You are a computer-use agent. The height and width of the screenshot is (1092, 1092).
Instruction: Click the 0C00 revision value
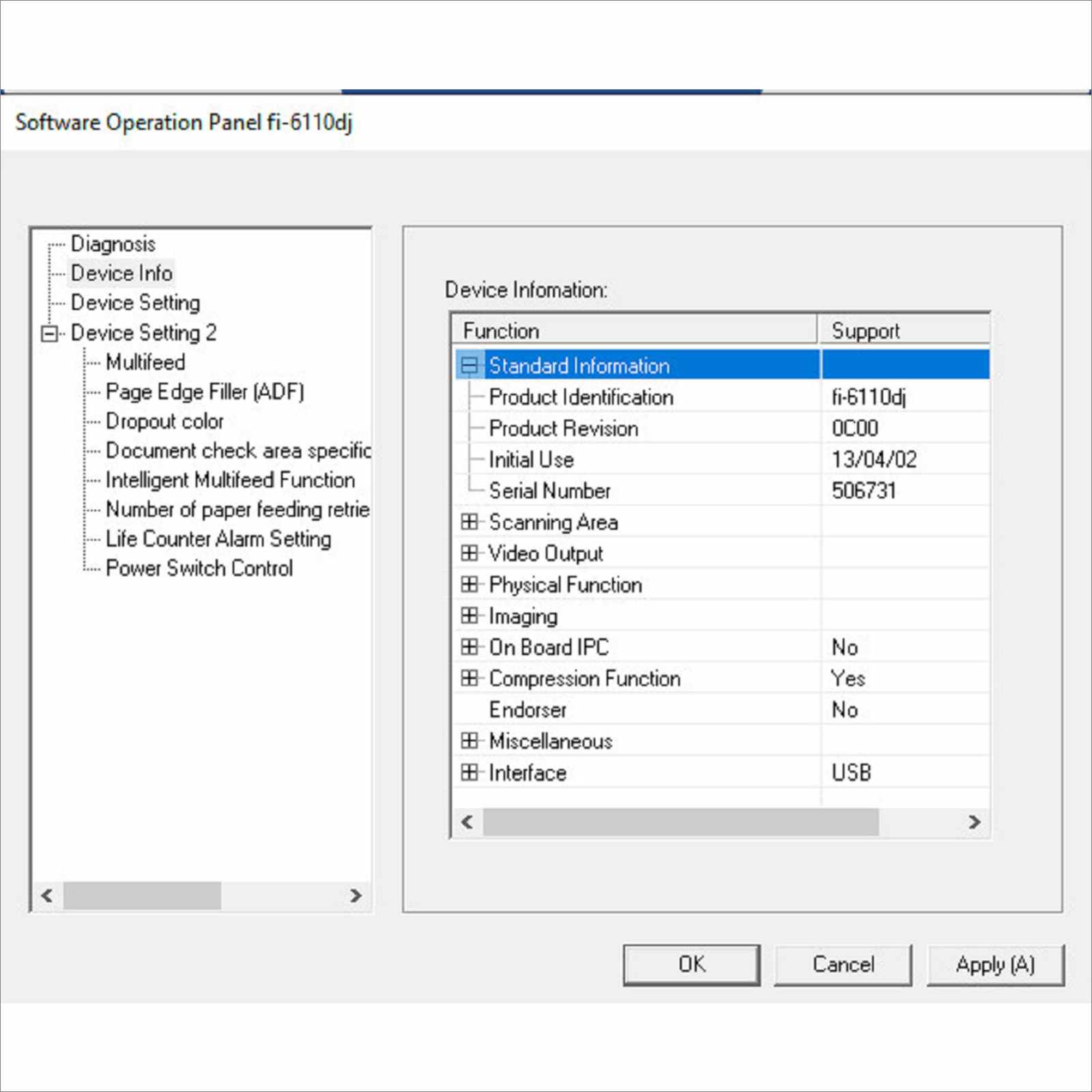pyautogui.click(x=854, y=428)
